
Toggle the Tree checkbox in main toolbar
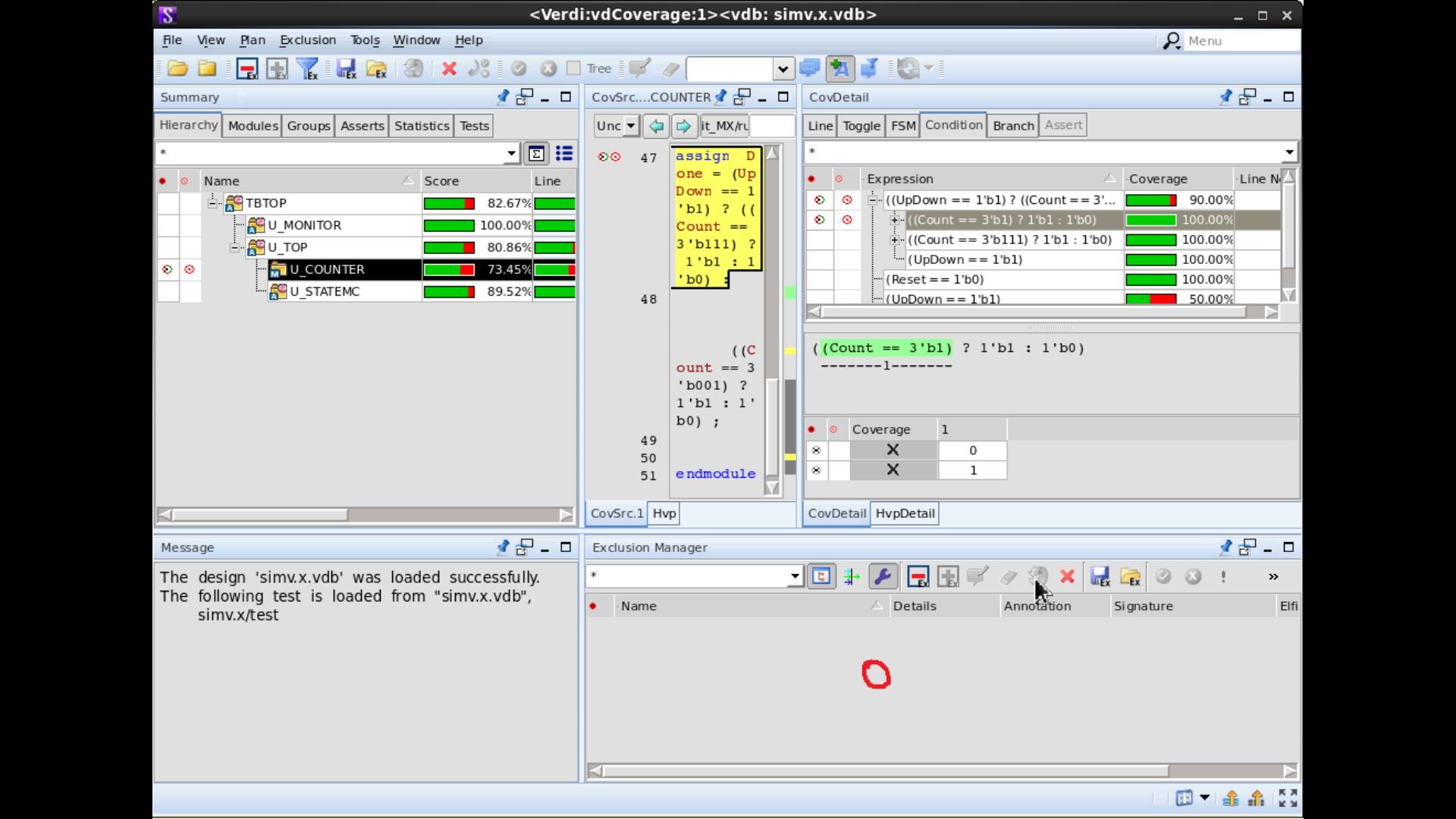point(574,68)
